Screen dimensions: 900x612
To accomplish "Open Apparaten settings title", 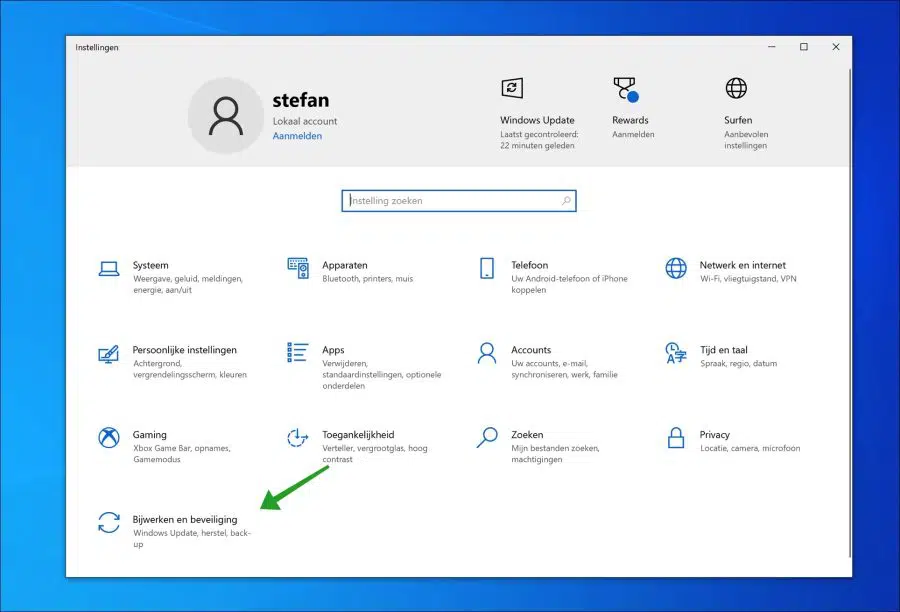I will pyautogui.click(x=344, y=265).
